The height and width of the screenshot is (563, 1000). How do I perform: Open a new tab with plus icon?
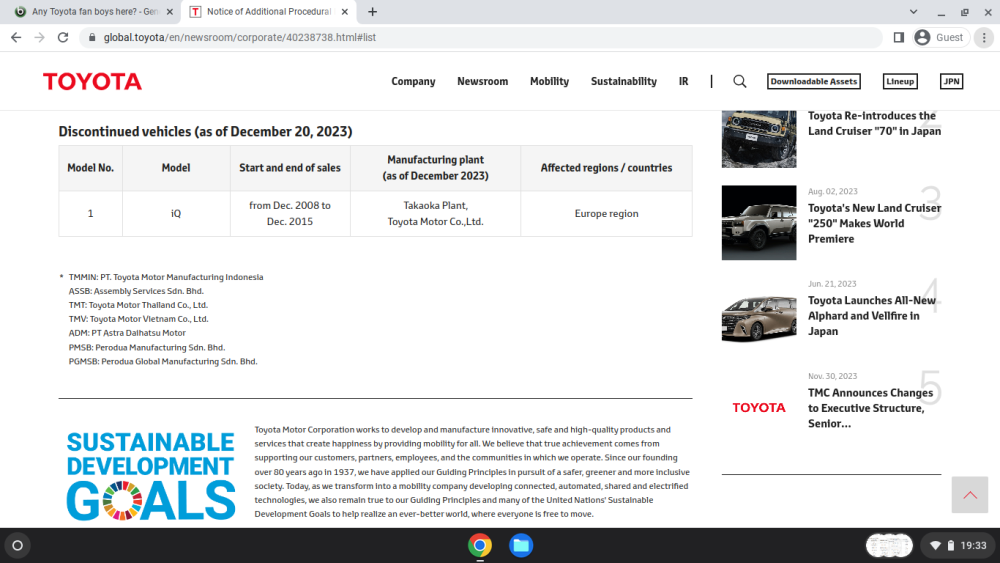[x=372, y=11]
